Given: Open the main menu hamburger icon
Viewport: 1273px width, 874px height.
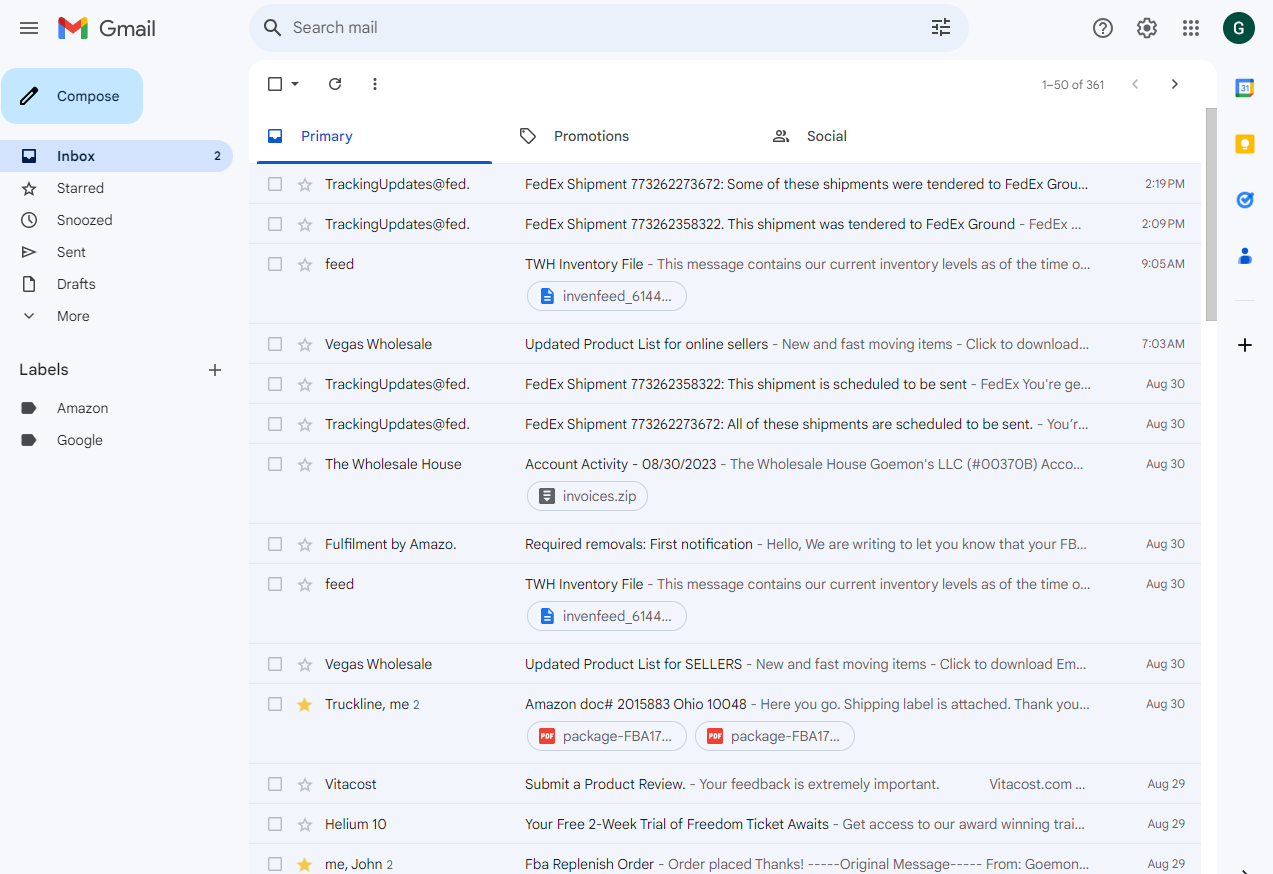Looking at the screenshot, I should [x=29, y=28].
